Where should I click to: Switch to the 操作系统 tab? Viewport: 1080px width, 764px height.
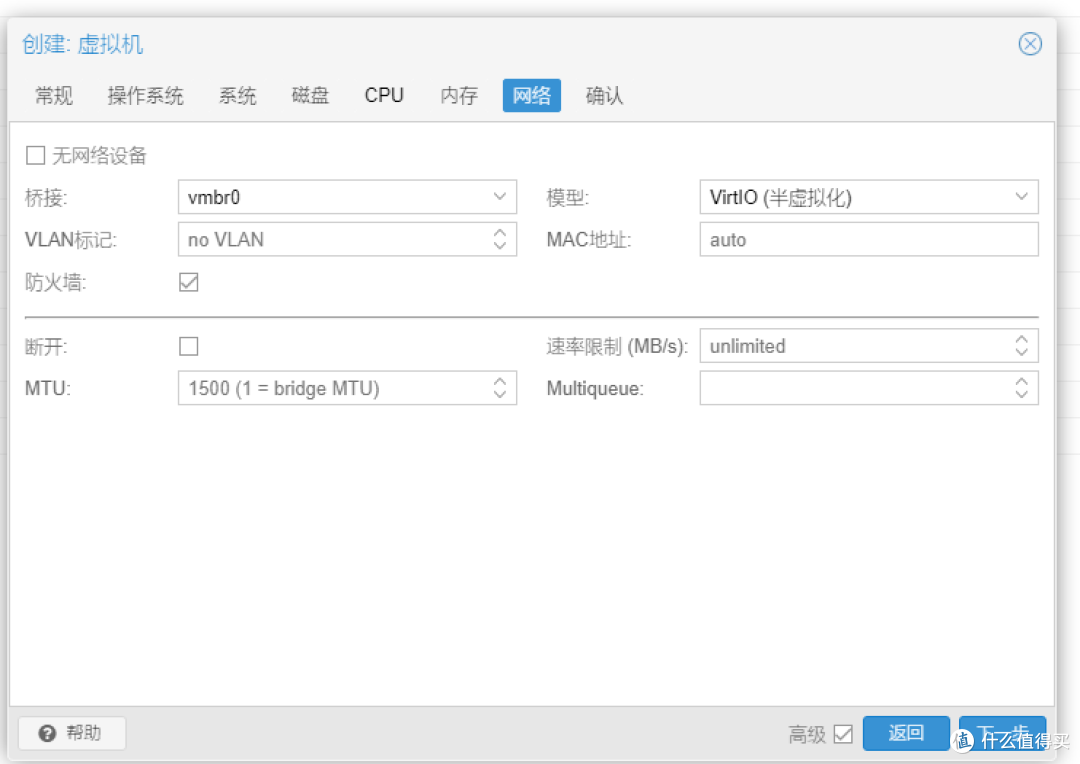coord(145,95)
